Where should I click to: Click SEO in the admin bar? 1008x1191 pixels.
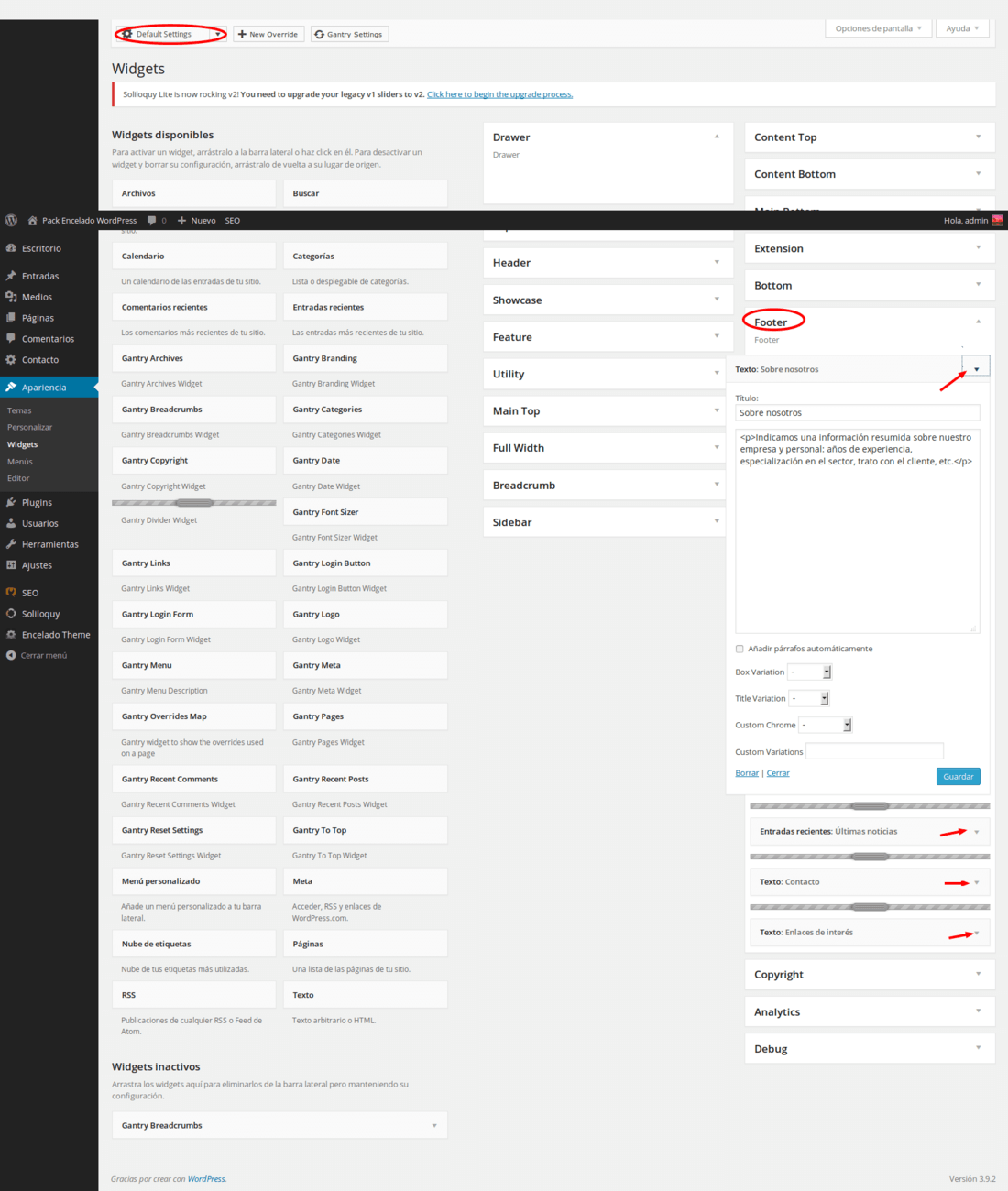point(233,220)
